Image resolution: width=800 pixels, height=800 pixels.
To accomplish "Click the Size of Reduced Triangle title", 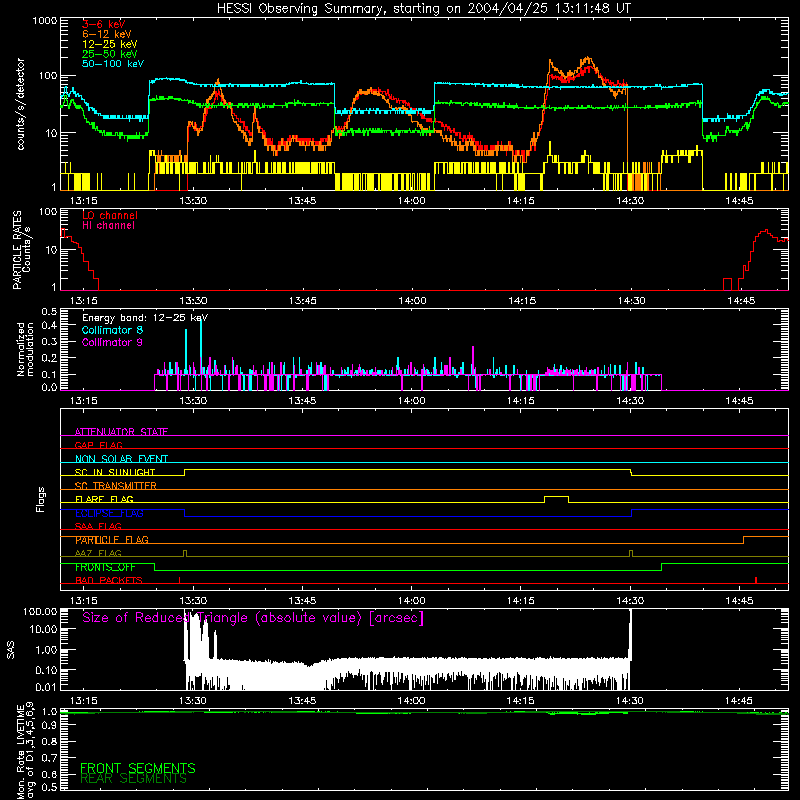I will click(x=253, y=618).
